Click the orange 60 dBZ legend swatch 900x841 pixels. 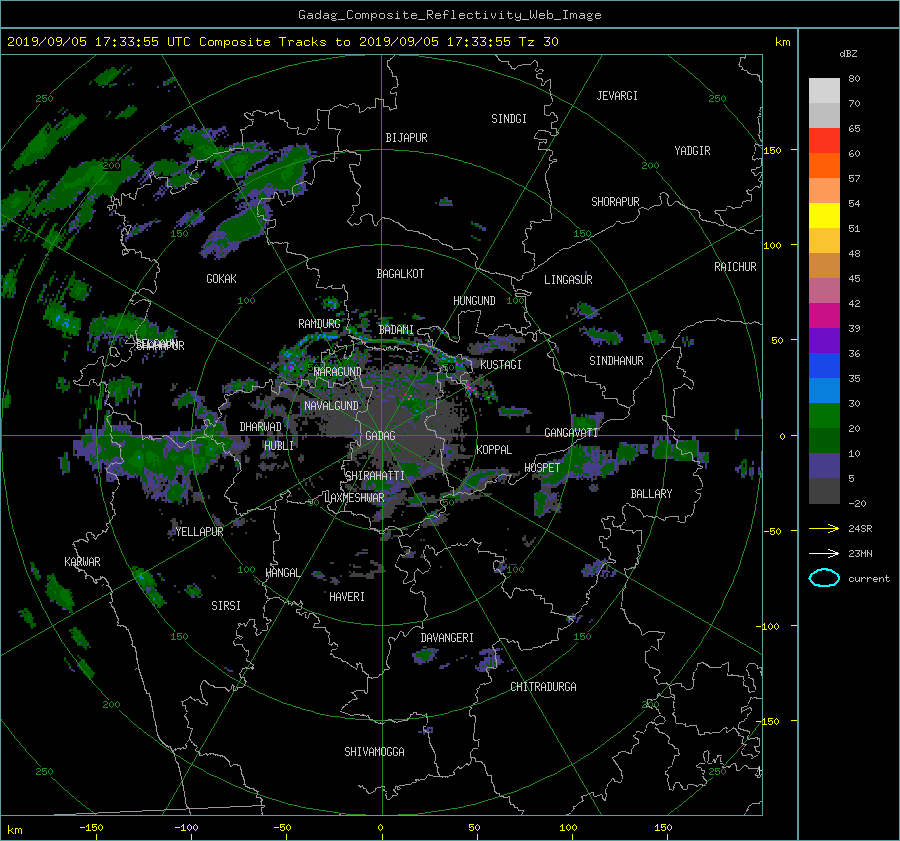(824, 165)
